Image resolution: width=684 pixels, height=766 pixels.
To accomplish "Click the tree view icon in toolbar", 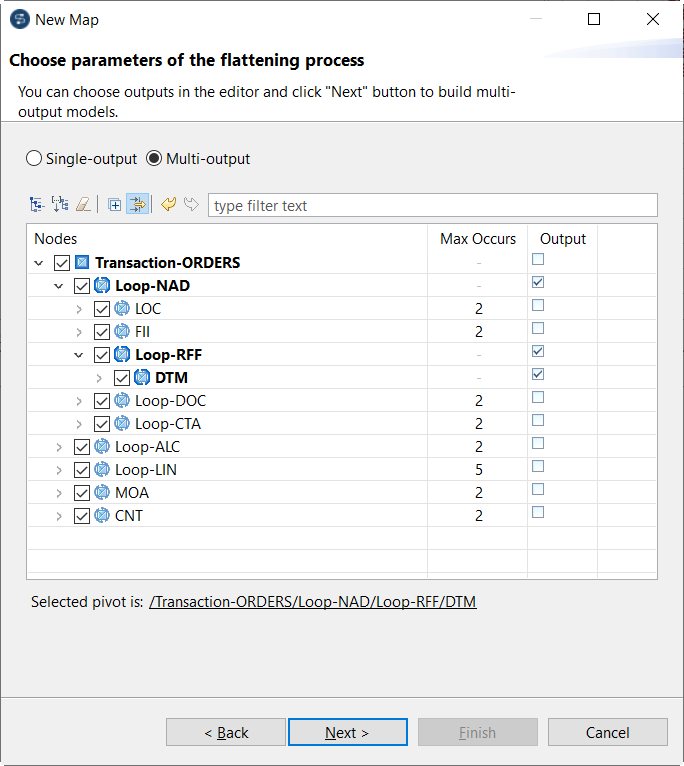I will [37, 205].
